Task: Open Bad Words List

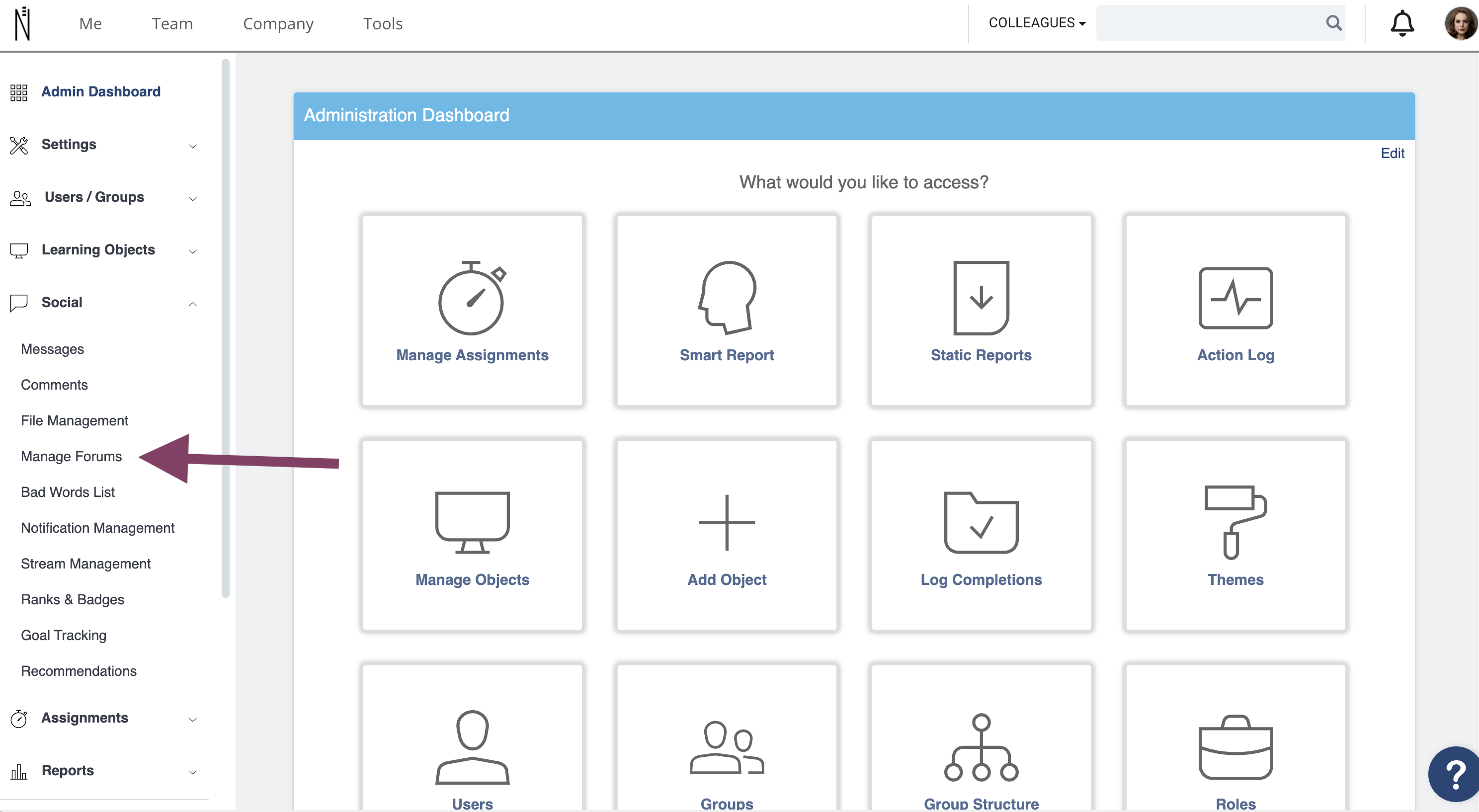Action: [x=68, y=492]
